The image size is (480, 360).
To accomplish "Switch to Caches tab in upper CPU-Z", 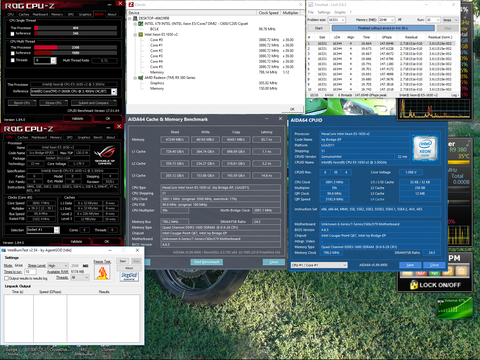I will coord(24,14).
